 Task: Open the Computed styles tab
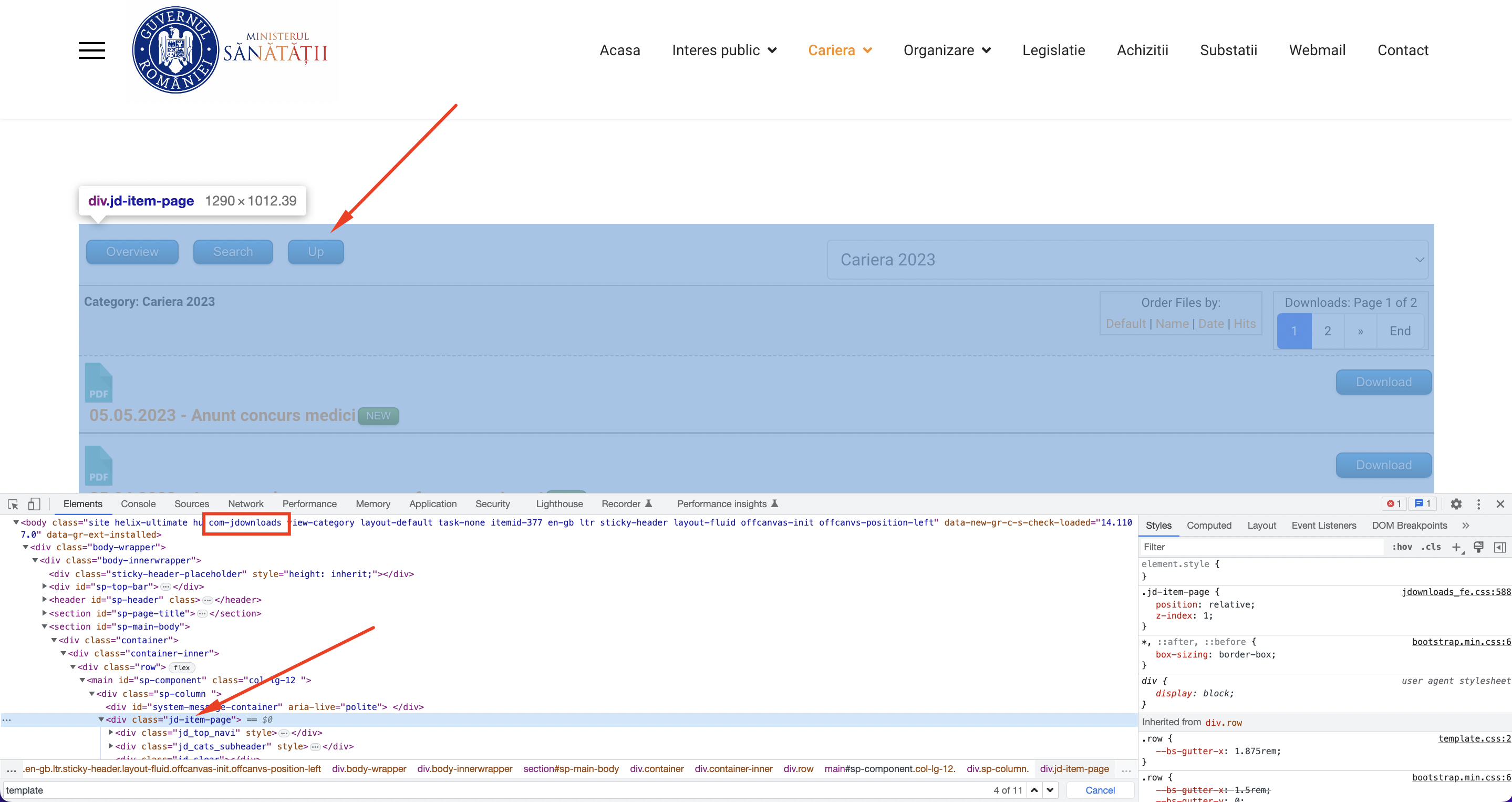[x=1208, y=526]
